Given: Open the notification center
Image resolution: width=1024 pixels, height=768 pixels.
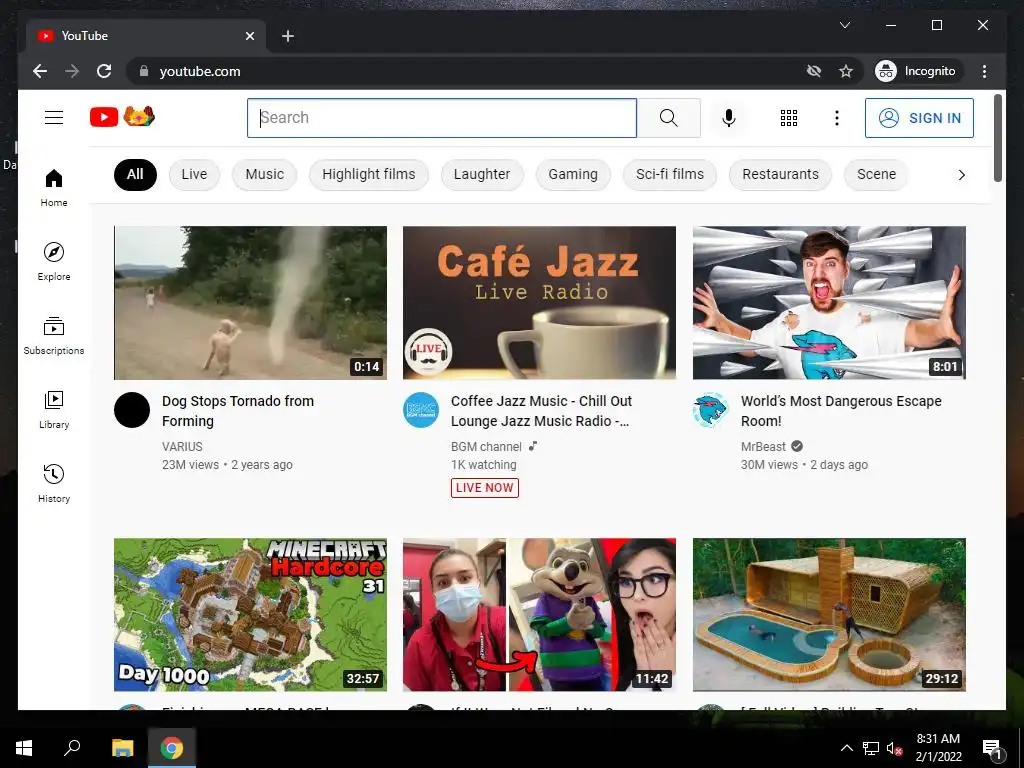Looking at the screenshot, I should (992, 749).
